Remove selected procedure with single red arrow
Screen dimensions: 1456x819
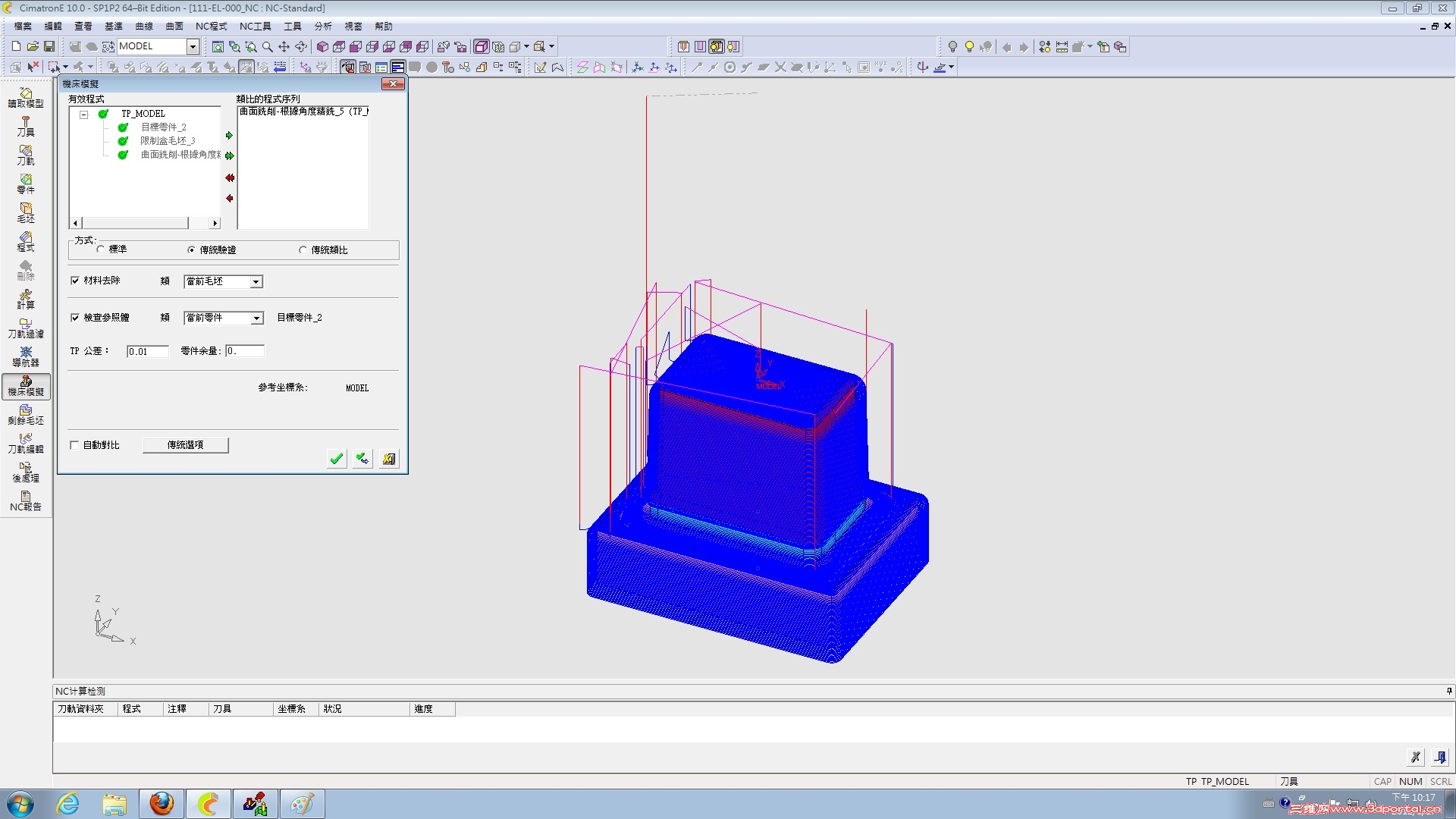[229, 199]
